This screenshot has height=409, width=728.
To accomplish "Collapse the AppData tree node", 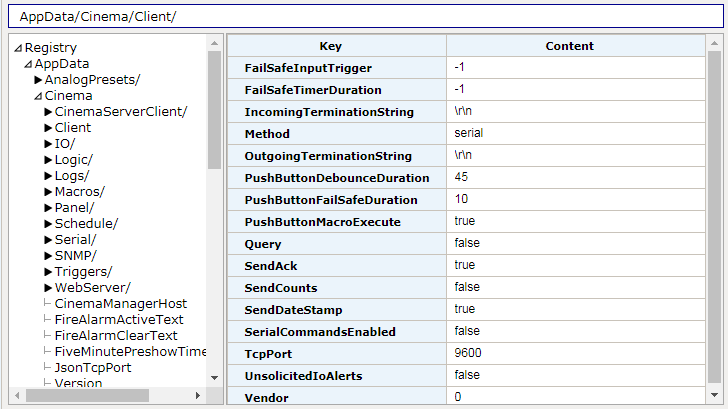I will (28, 64).
